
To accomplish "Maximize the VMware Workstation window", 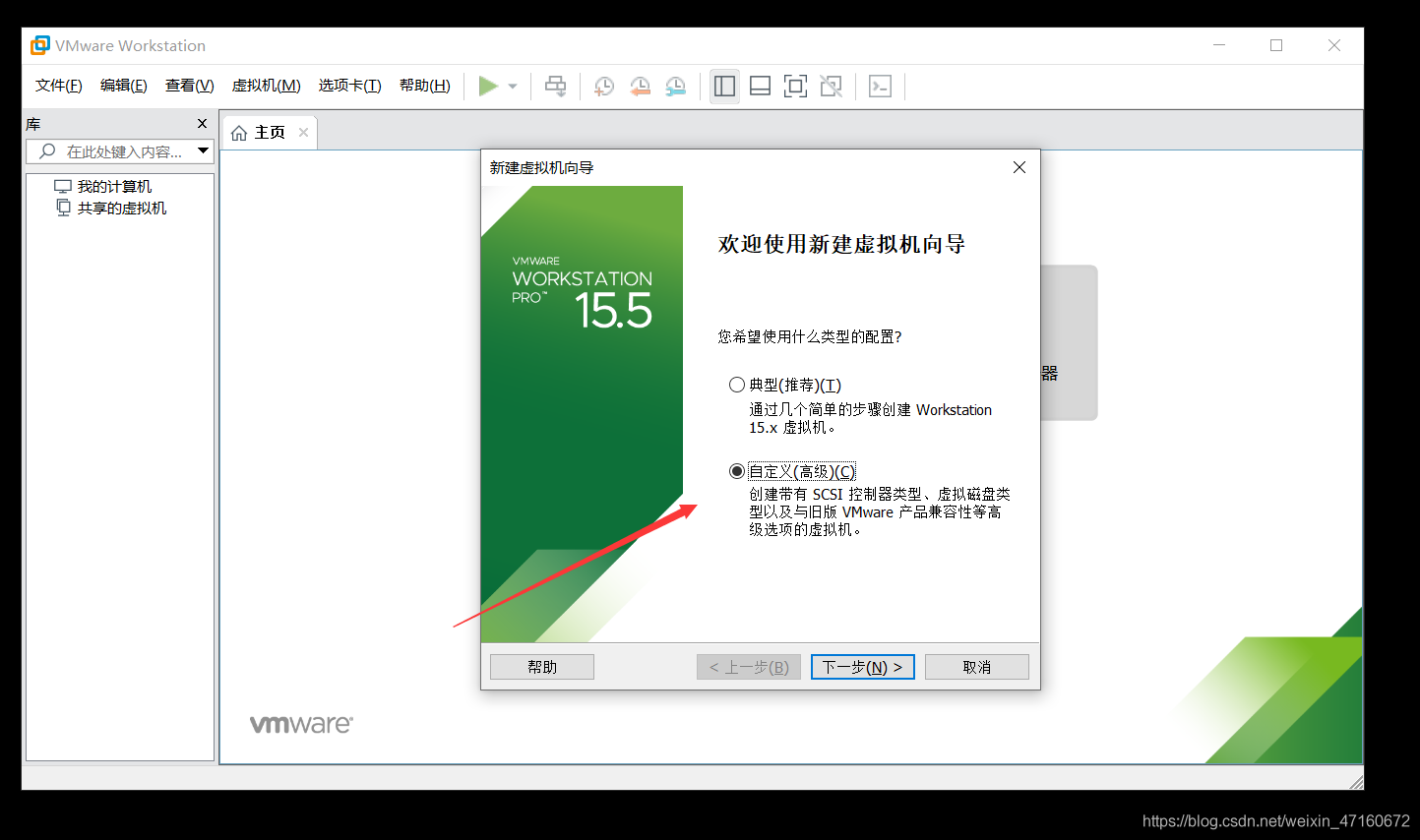I will [1276, 45].
